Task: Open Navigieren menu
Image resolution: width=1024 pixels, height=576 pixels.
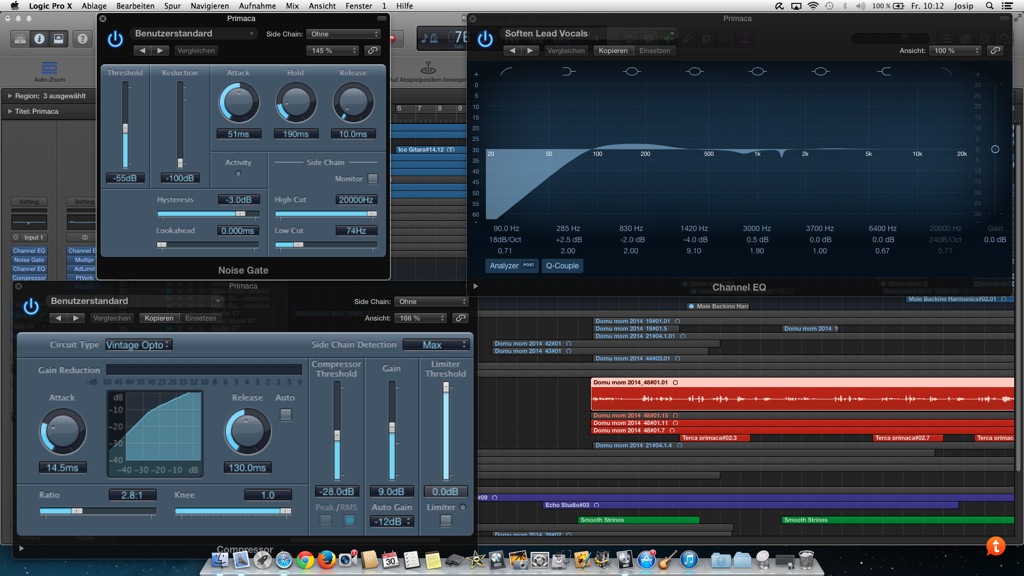Action: click(x=210, y=6)
